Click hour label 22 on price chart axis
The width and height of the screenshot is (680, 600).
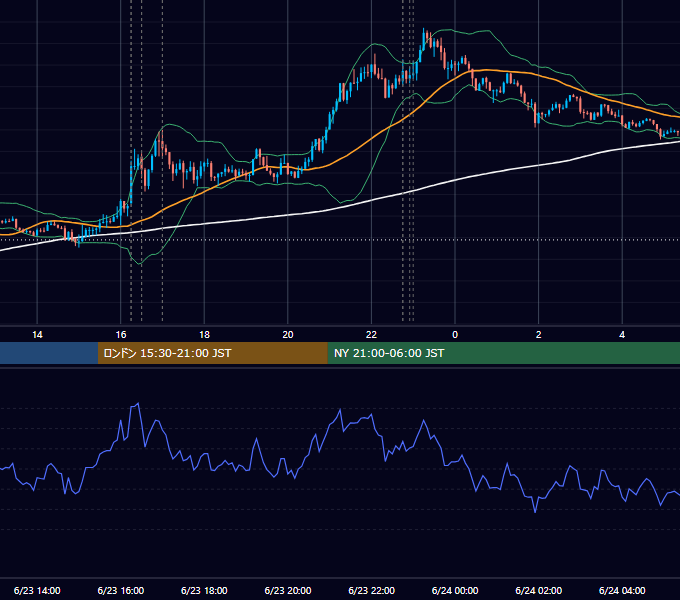click(x=372, y=335)
